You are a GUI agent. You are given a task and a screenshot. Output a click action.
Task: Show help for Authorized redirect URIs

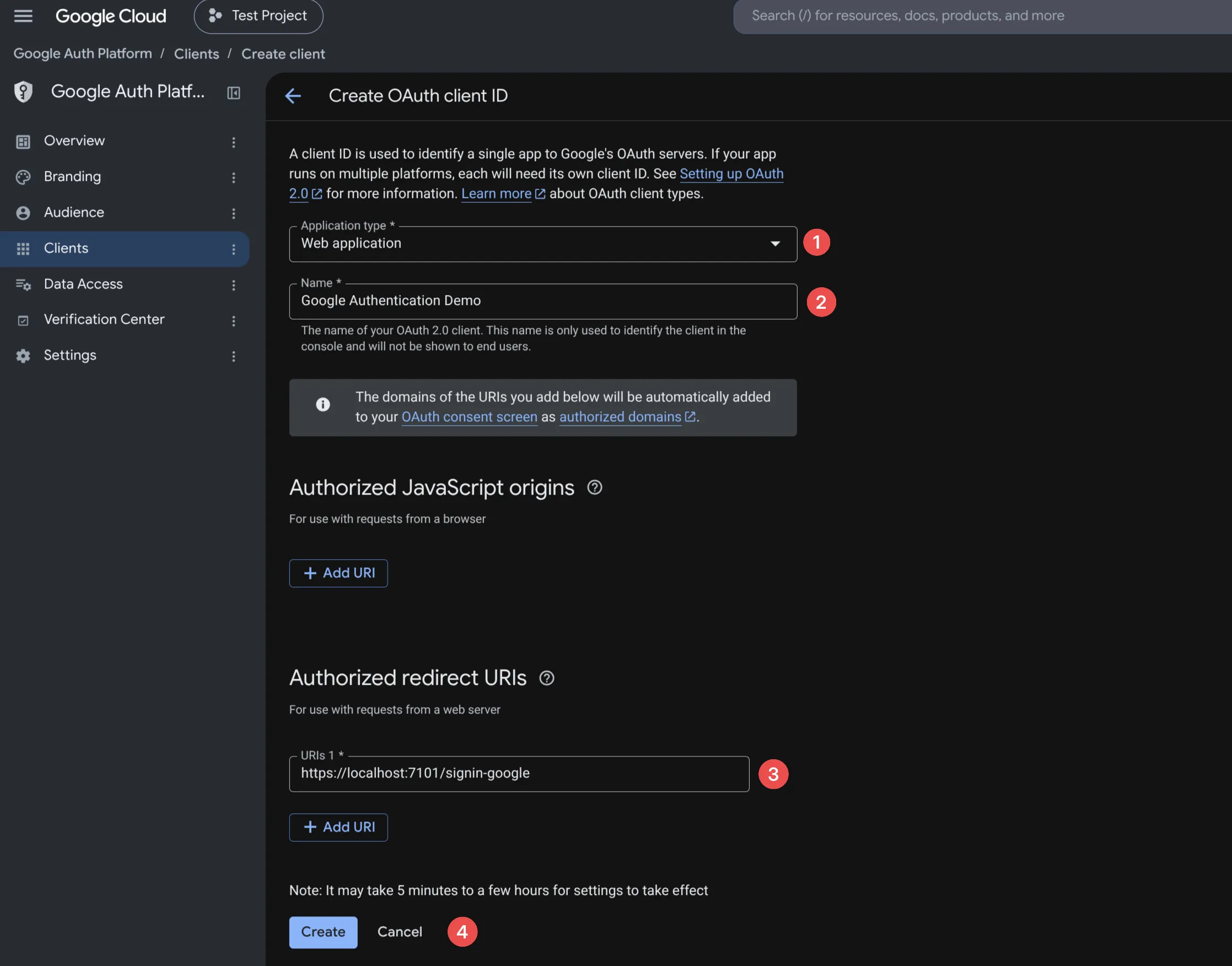coord(547,678)
